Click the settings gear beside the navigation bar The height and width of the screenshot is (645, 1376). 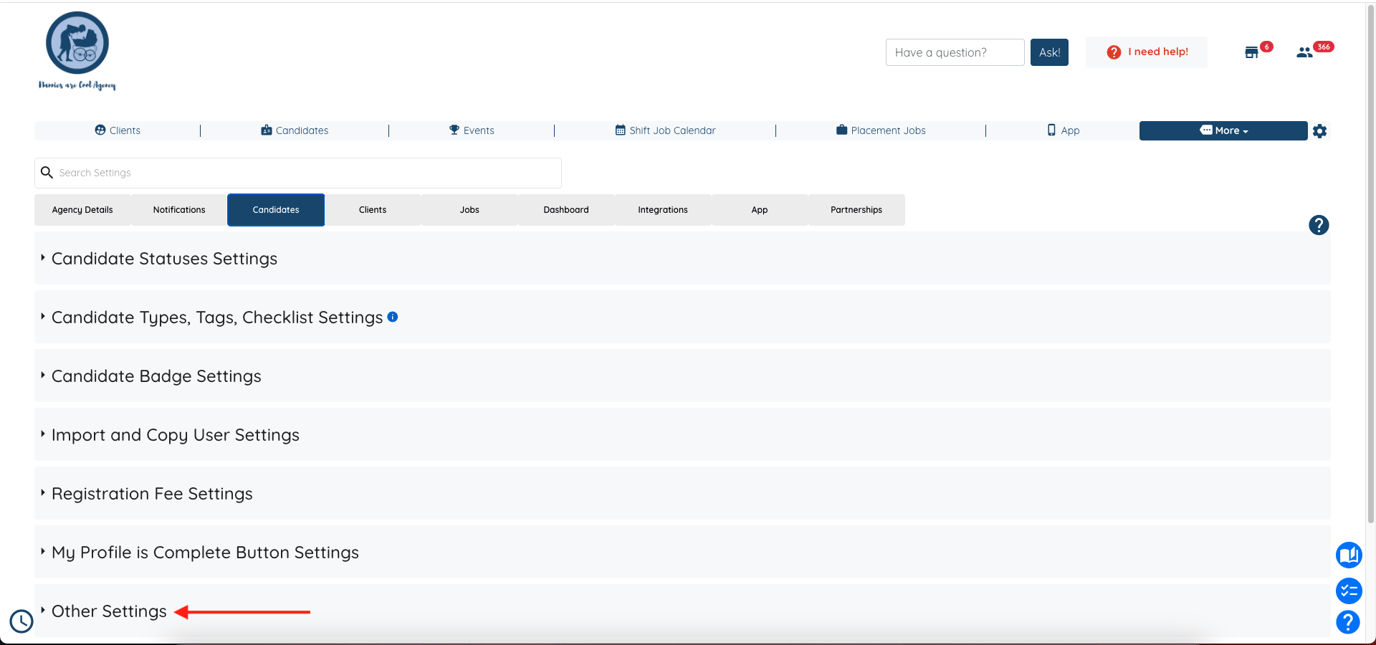[x=1320, y=130]
